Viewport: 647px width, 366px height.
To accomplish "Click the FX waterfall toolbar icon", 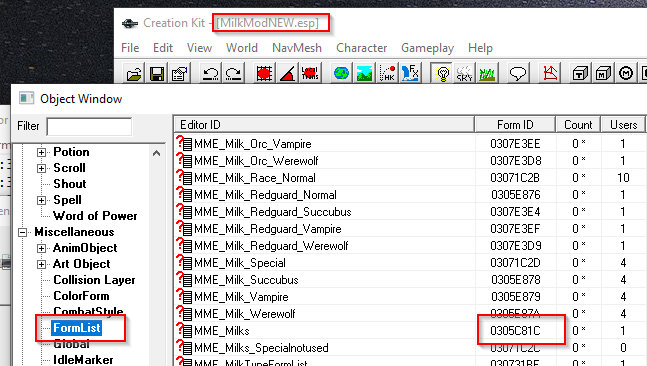I will pyautogui.click(x=410, y=74).
